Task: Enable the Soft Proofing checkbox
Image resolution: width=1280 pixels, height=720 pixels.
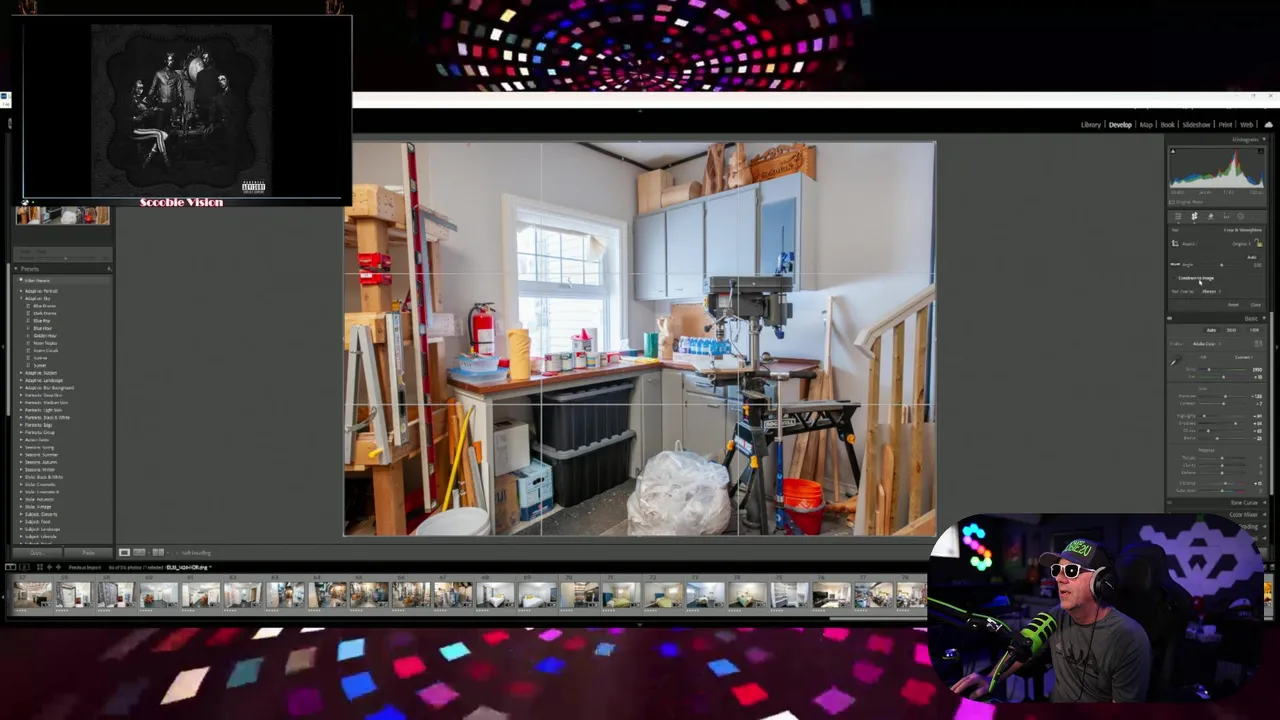Action: click(177, 553)
